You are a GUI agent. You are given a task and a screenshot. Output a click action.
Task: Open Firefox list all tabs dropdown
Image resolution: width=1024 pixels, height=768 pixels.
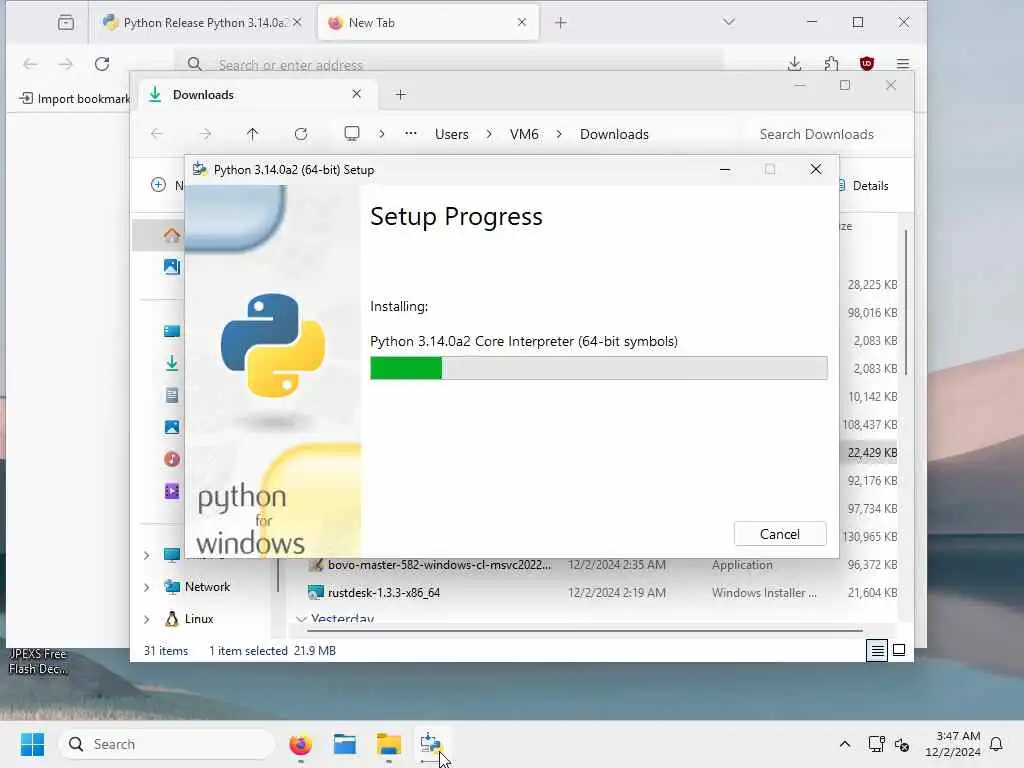point(729,22)
